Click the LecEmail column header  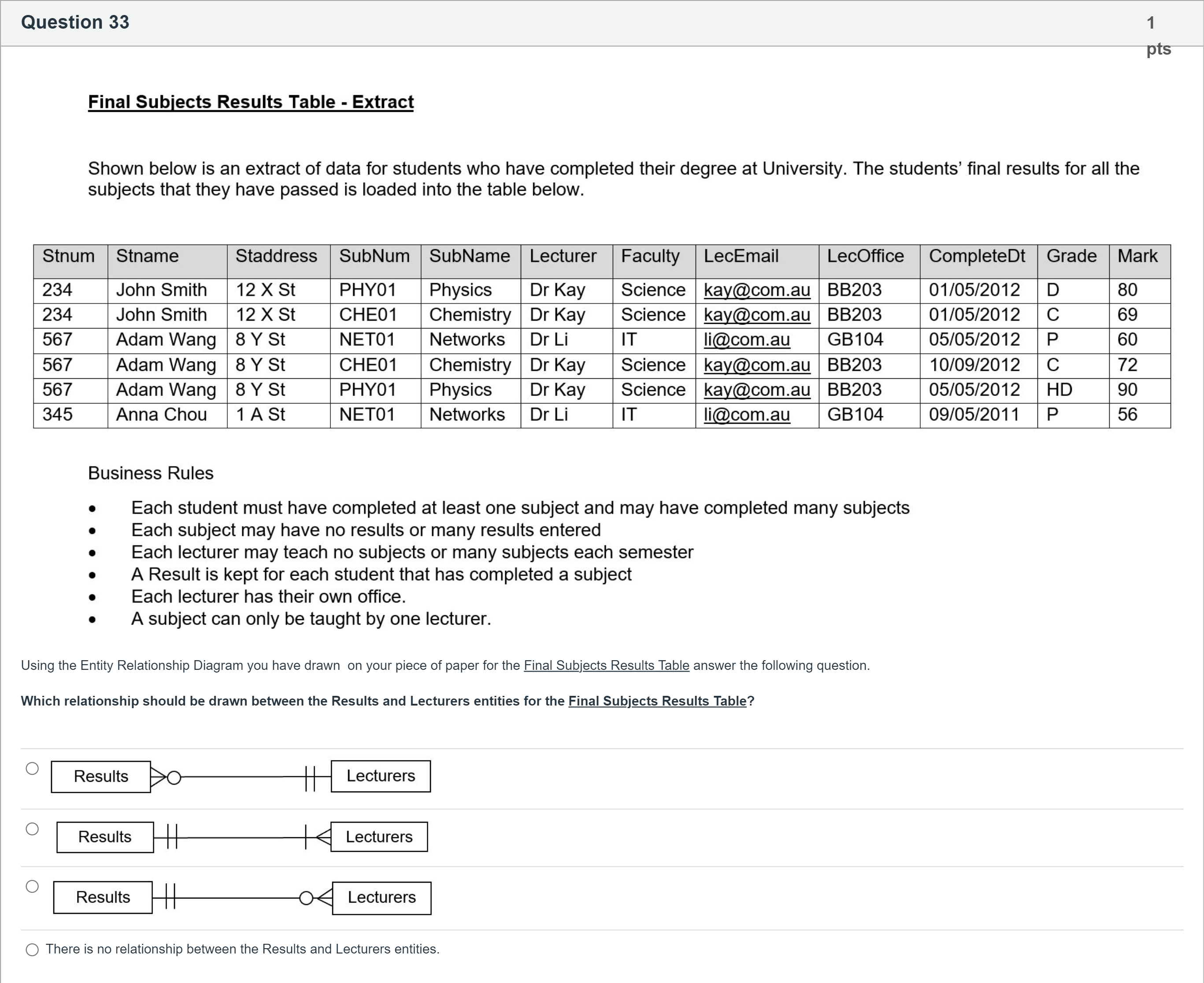[741, 256]
